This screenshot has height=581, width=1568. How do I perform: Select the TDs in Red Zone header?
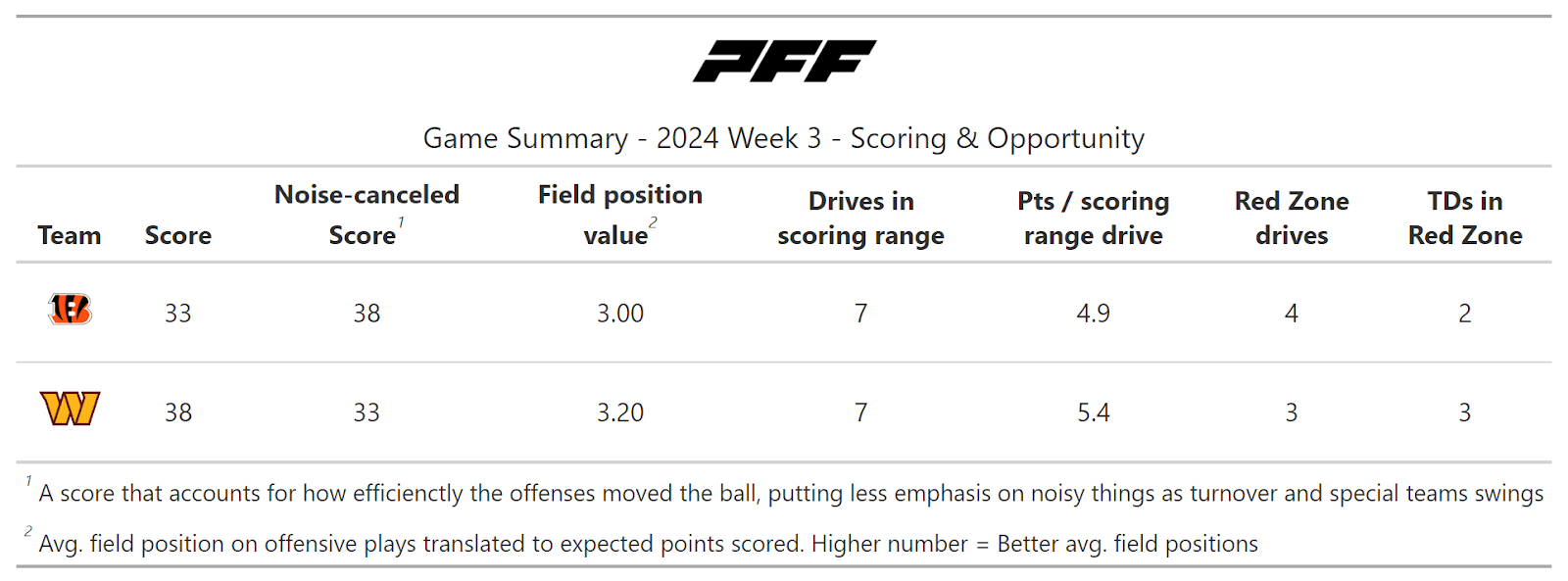click(1464, 218)
